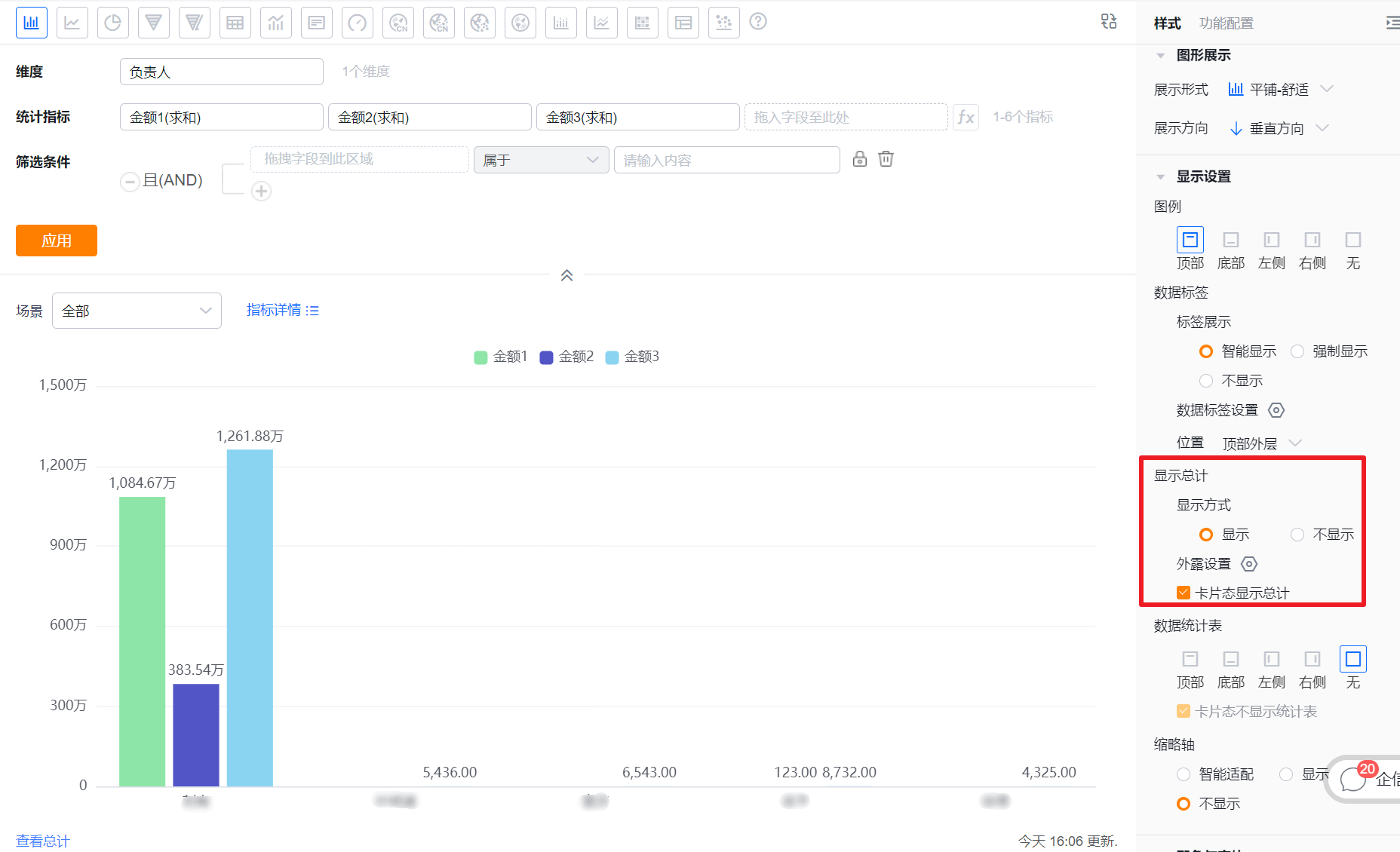Open the 查看总计 link
The height and width of the screenshot is (852, 1400).
[43, 841]
